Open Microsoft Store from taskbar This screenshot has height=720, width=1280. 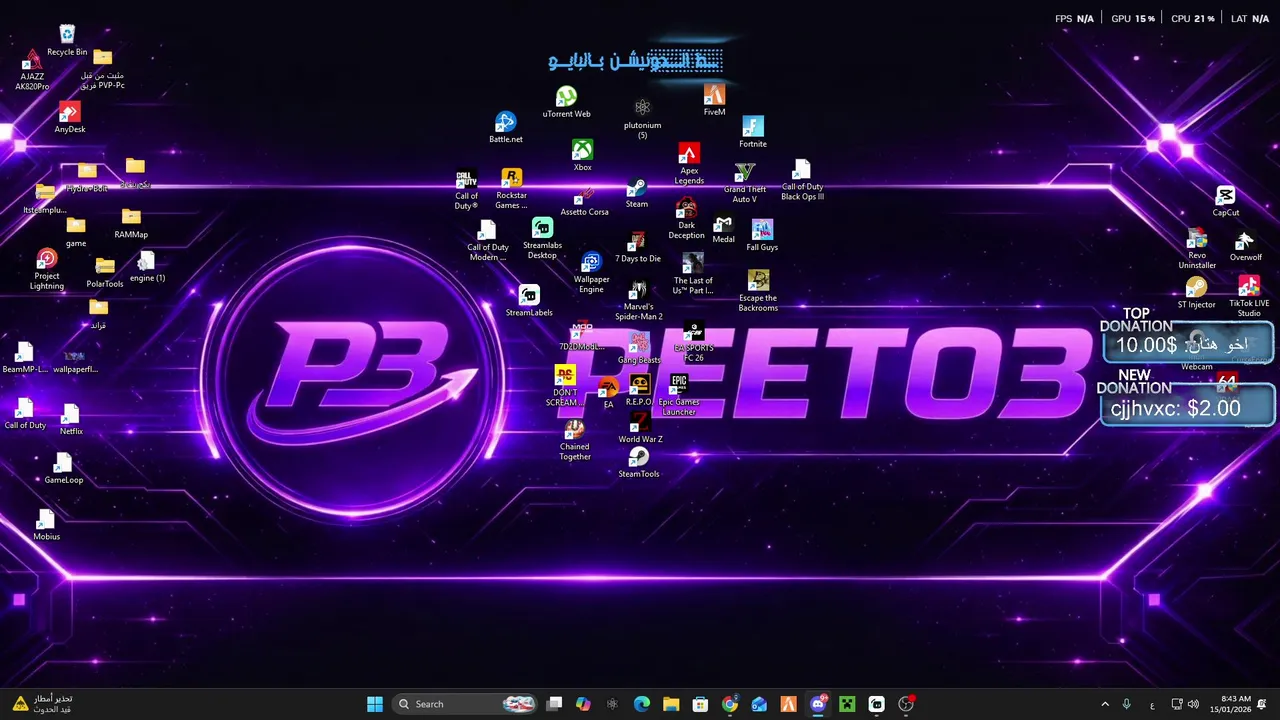(x=700, y=704)
